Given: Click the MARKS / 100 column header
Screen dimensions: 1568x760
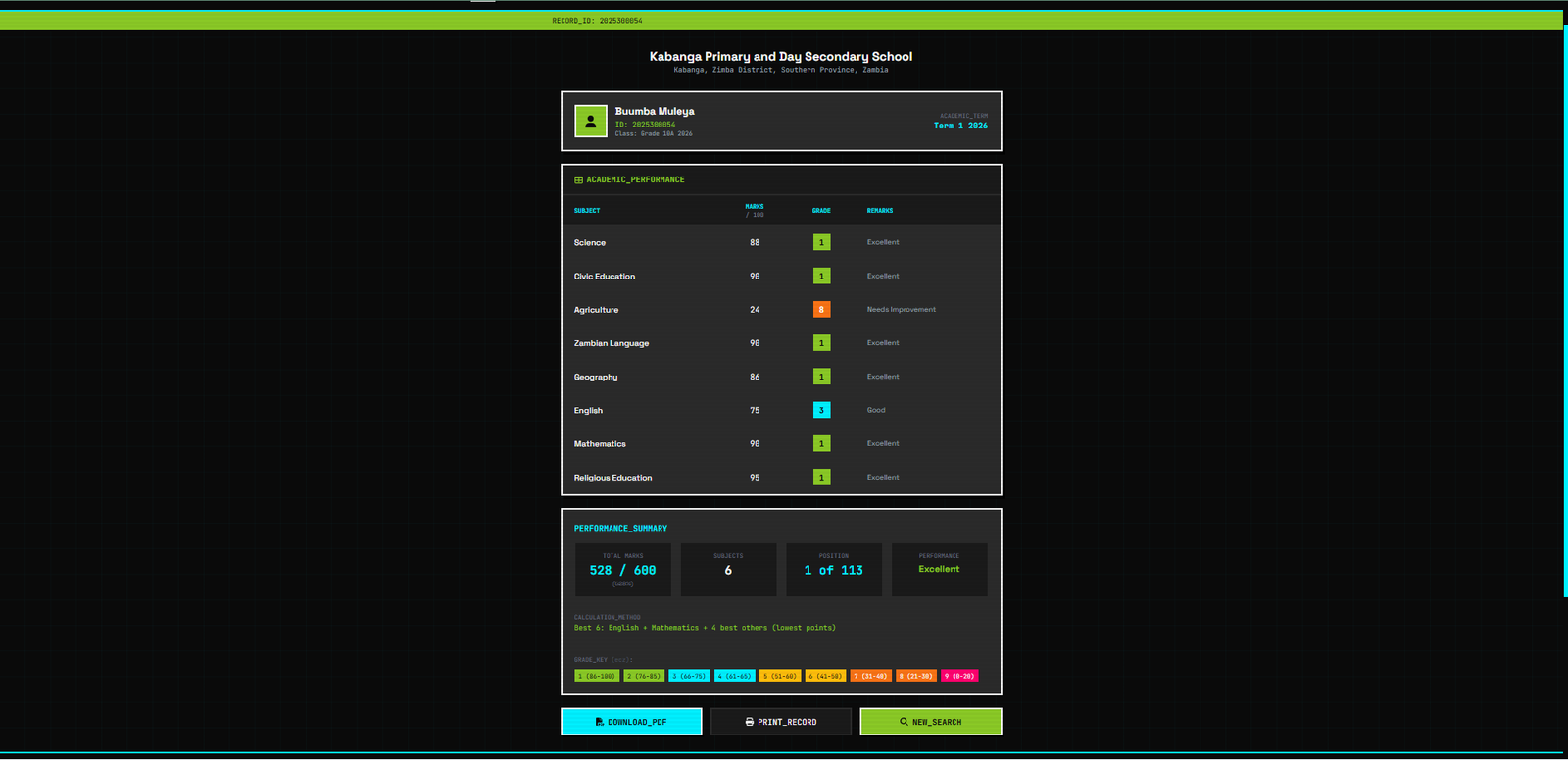Looking at the screenshot, I should click(x=755, y=211).
